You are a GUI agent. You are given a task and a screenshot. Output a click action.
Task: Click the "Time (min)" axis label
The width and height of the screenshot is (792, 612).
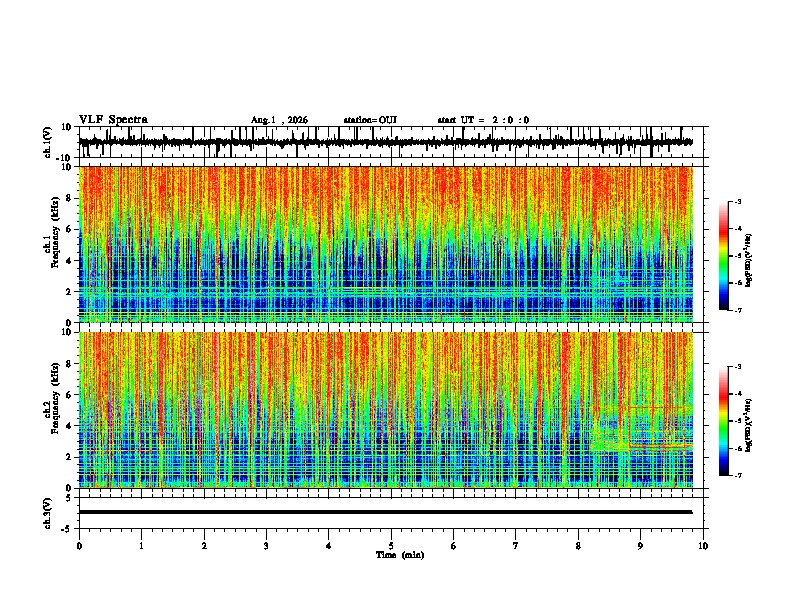[x=400, y=555]
